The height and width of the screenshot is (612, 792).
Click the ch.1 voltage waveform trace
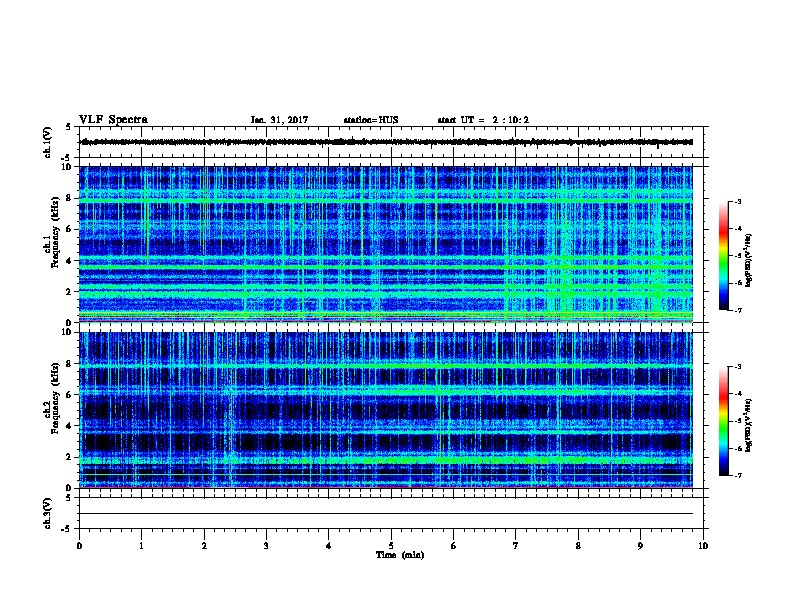coord(387,142)
